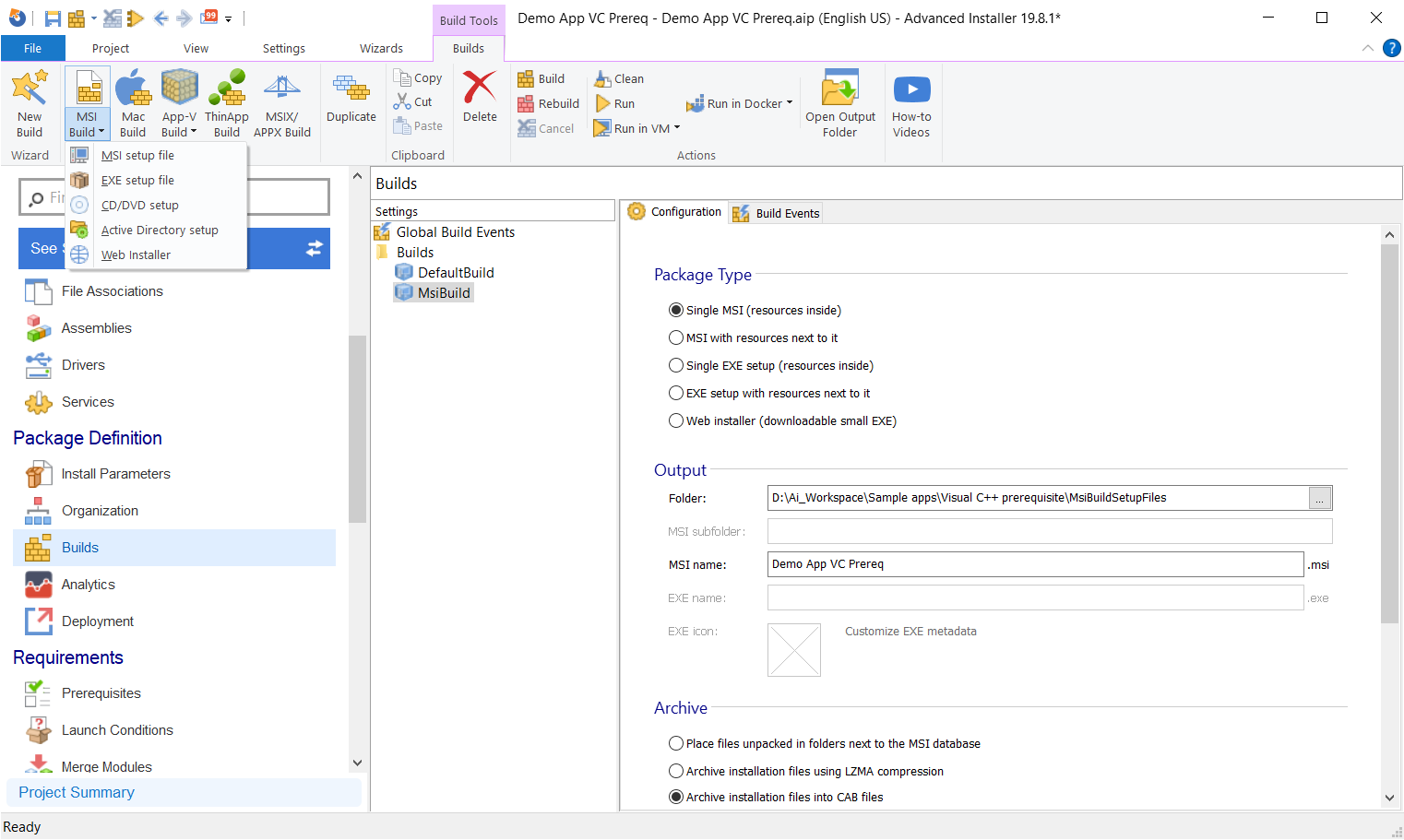The width and height of the screenshot is (1404, 840).
Task: Select Single EXE setup (resources inside)
Action: [x=676, y=366]
